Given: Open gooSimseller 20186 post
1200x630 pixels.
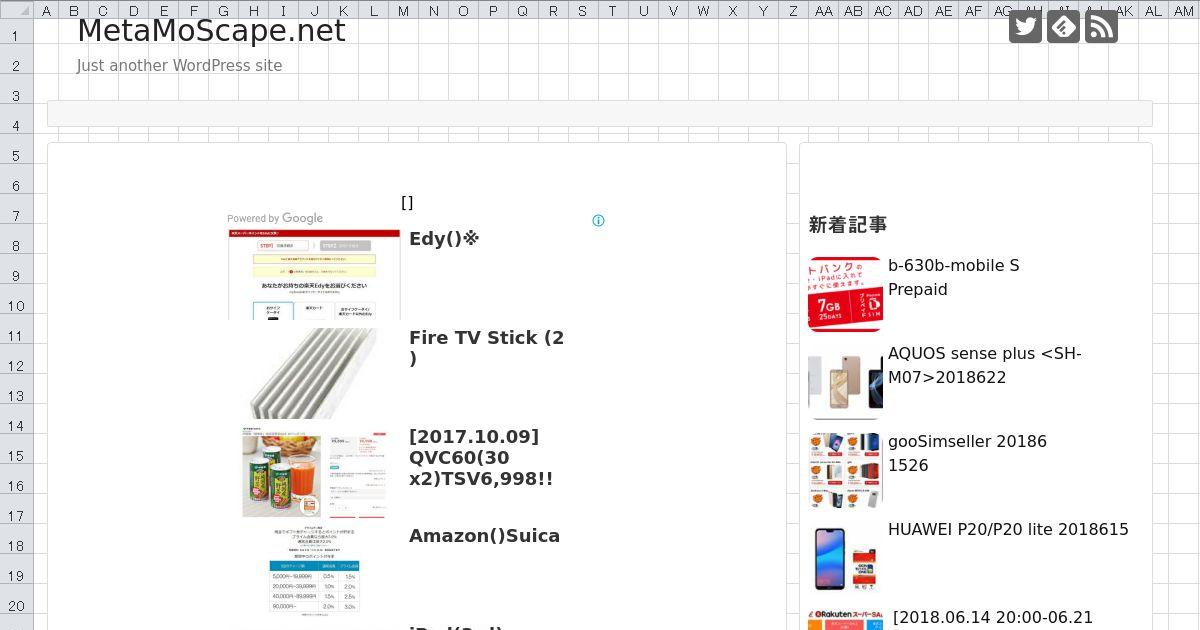Looking at the screenshot, I should (x=967, y=453).
